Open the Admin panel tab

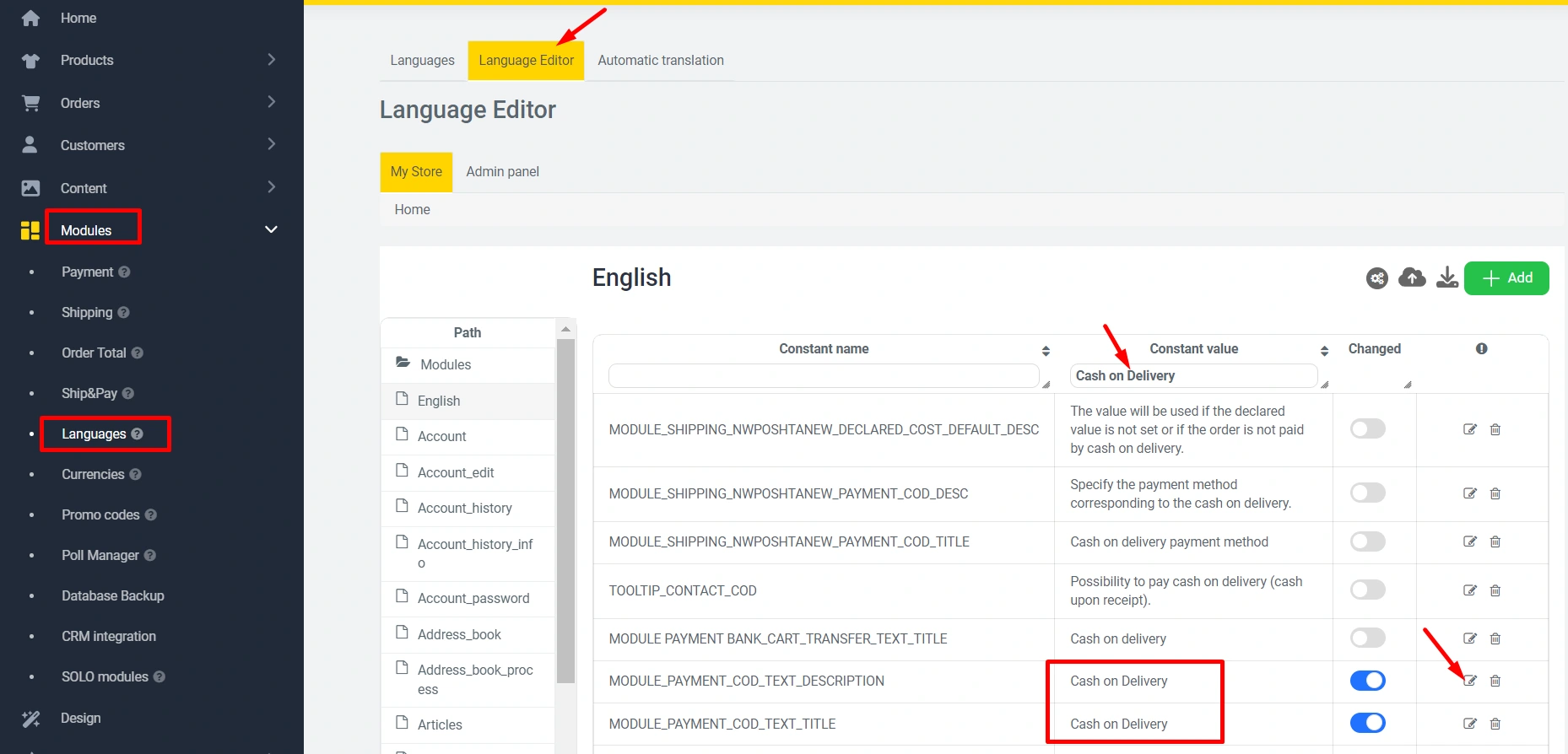[x=502, y=172]
